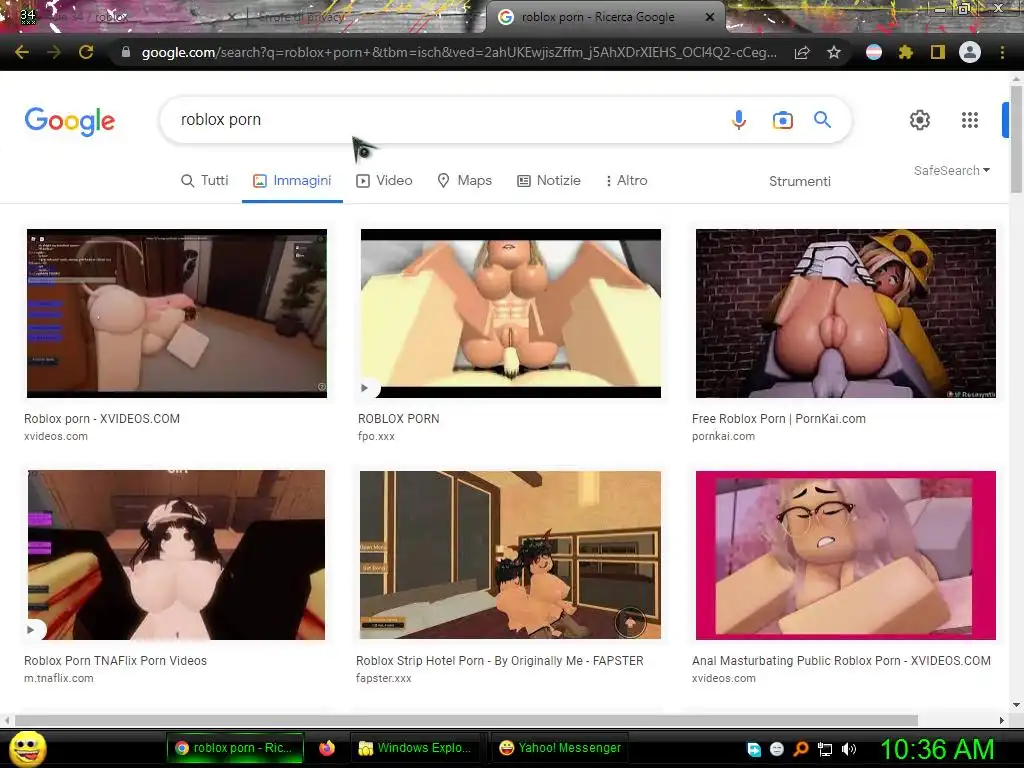Click the share page icon in address bar
The height and width of the screenshot is (768, 1024).
[x=802, y=52]
